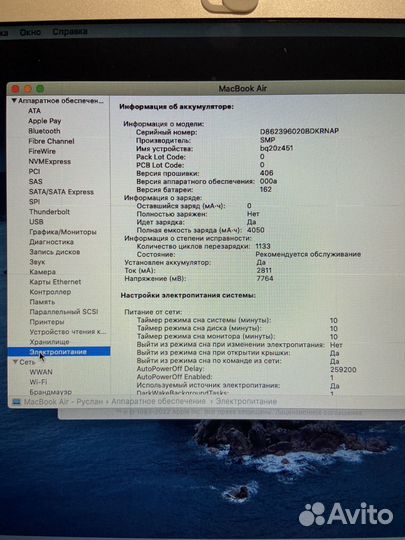Close the MacBook Air window
The width and height of the screenshot is (405, 540).
[15, 89]
